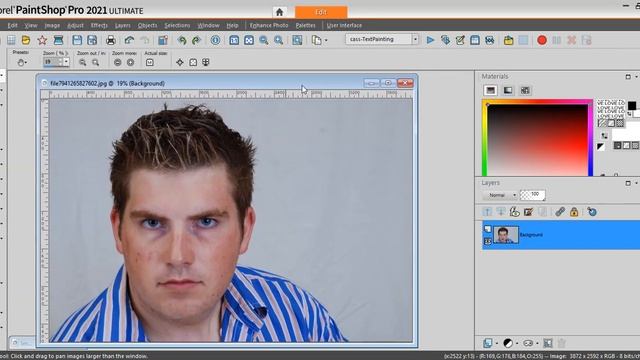Click the Print icon
The width and height of the screenshot is (640, 360).
click(111, 40)
